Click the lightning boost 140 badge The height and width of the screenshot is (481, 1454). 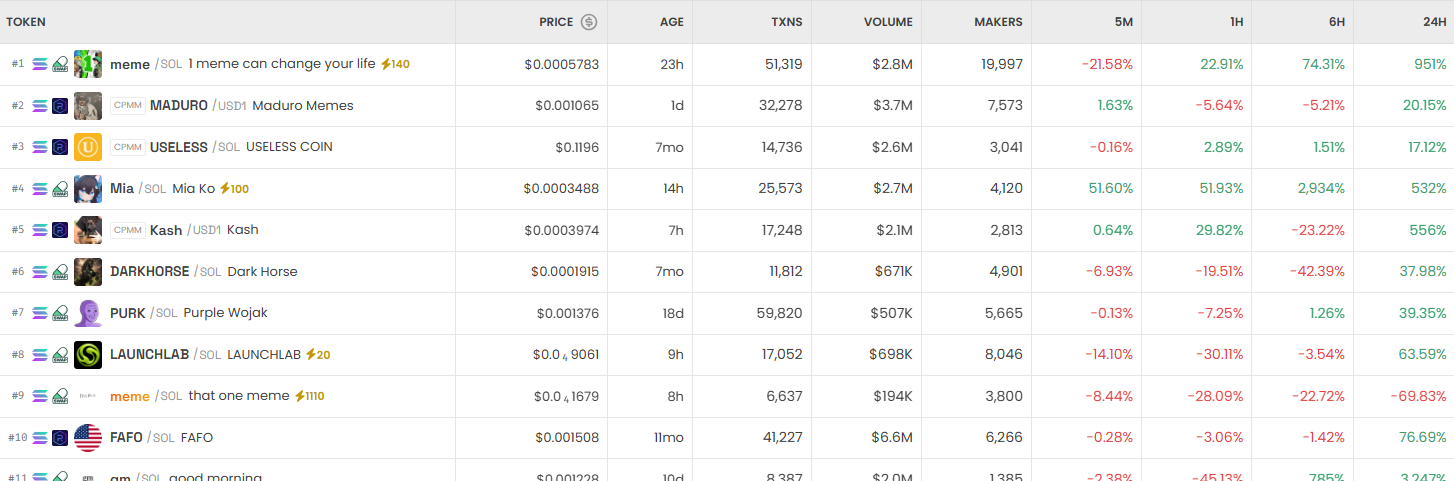click(x=395, y=64)
